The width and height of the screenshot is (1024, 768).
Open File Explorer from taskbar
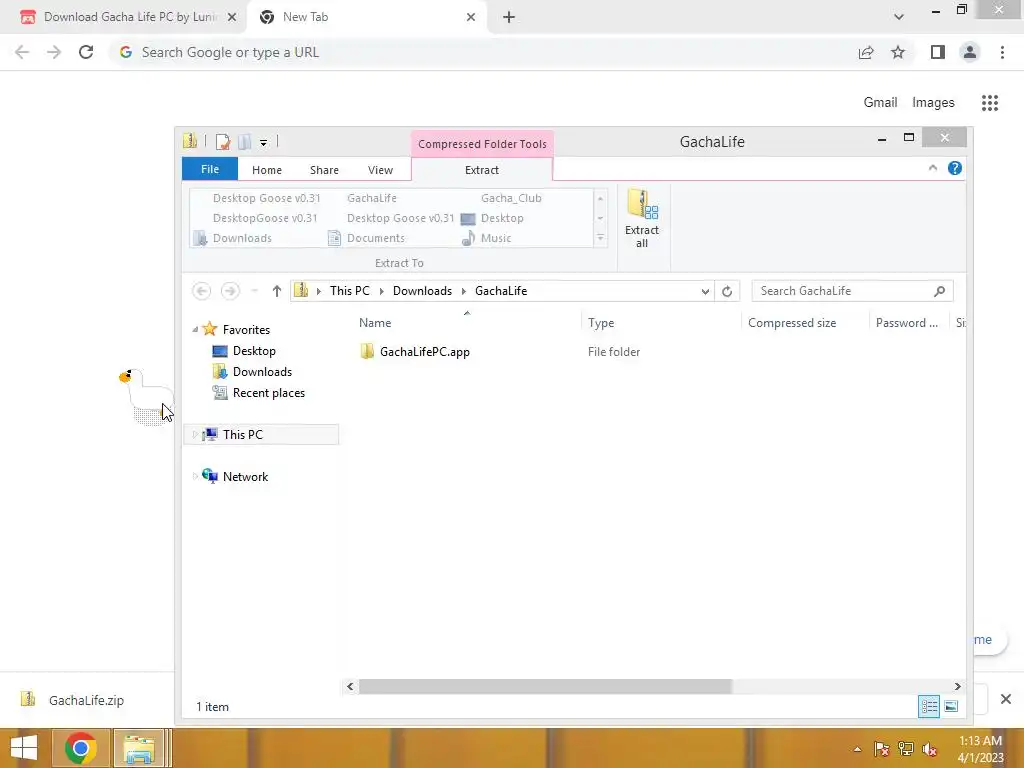coord(139,748)
